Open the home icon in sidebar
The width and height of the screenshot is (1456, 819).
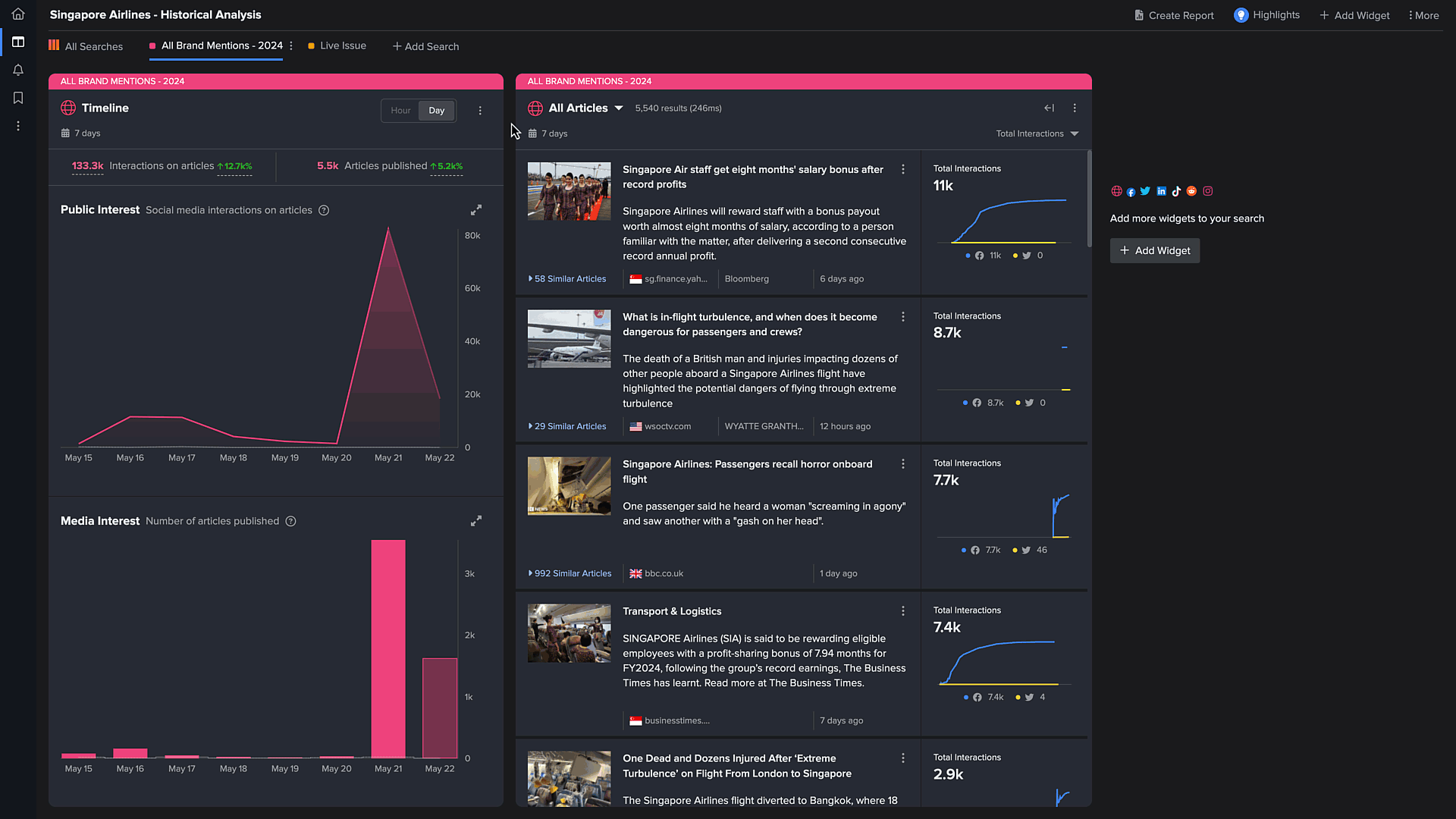click(18, 14)
